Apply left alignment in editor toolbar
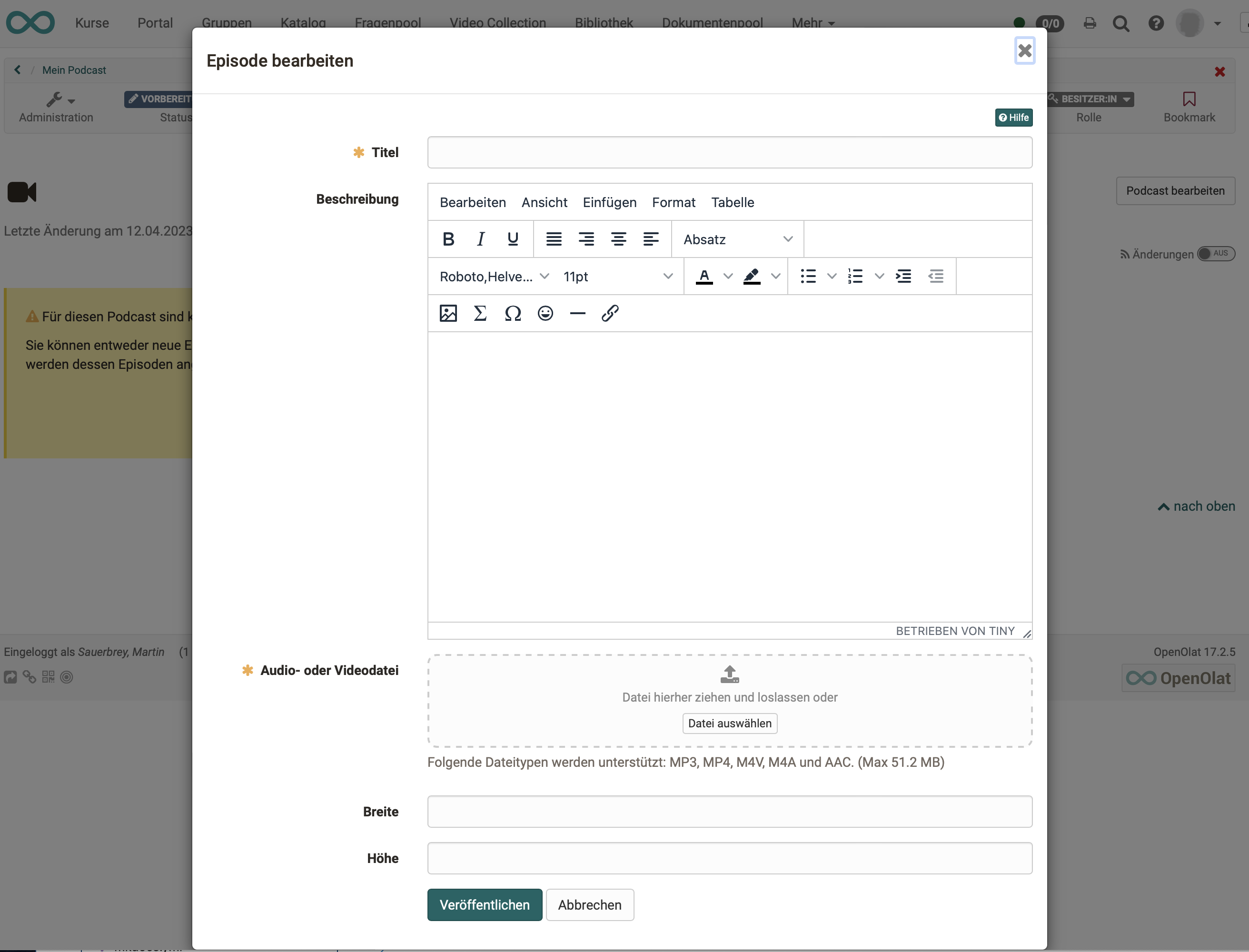 [x=651, y=239]
